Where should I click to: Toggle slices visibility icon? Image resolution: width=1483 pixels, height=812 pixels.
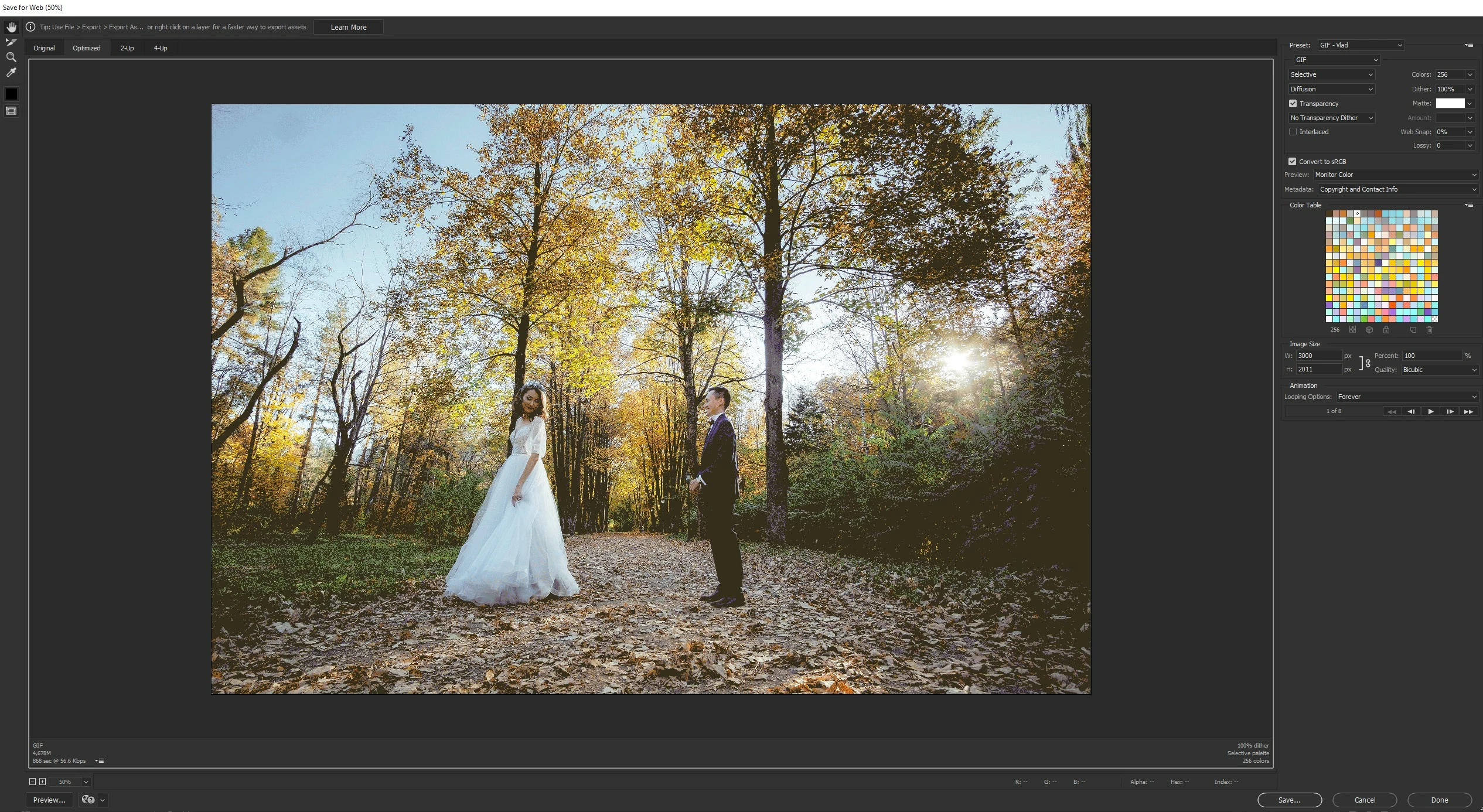(x=11, y=111)
